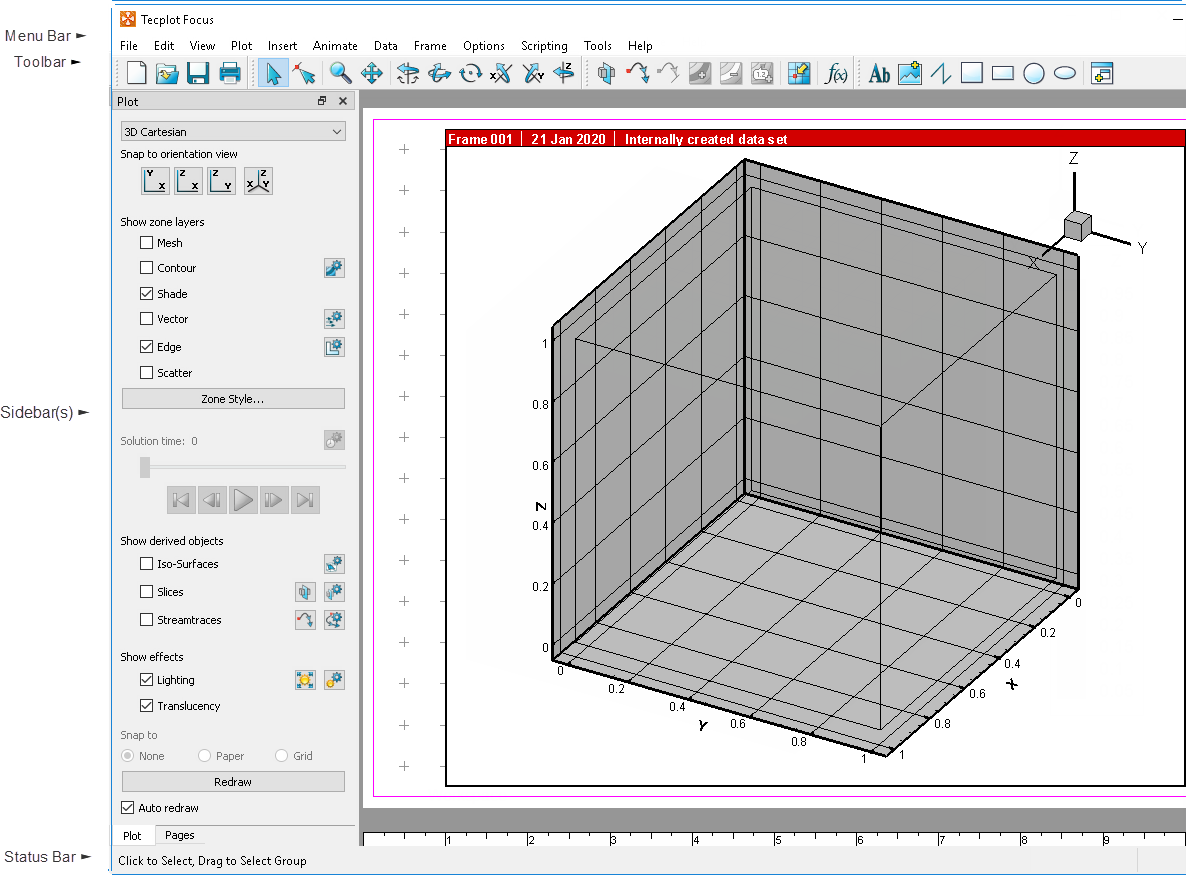This screenshot has width=1186, height=875.
Task: Open Iso-Surfaces details icon
Action: (x=334, y=563)
